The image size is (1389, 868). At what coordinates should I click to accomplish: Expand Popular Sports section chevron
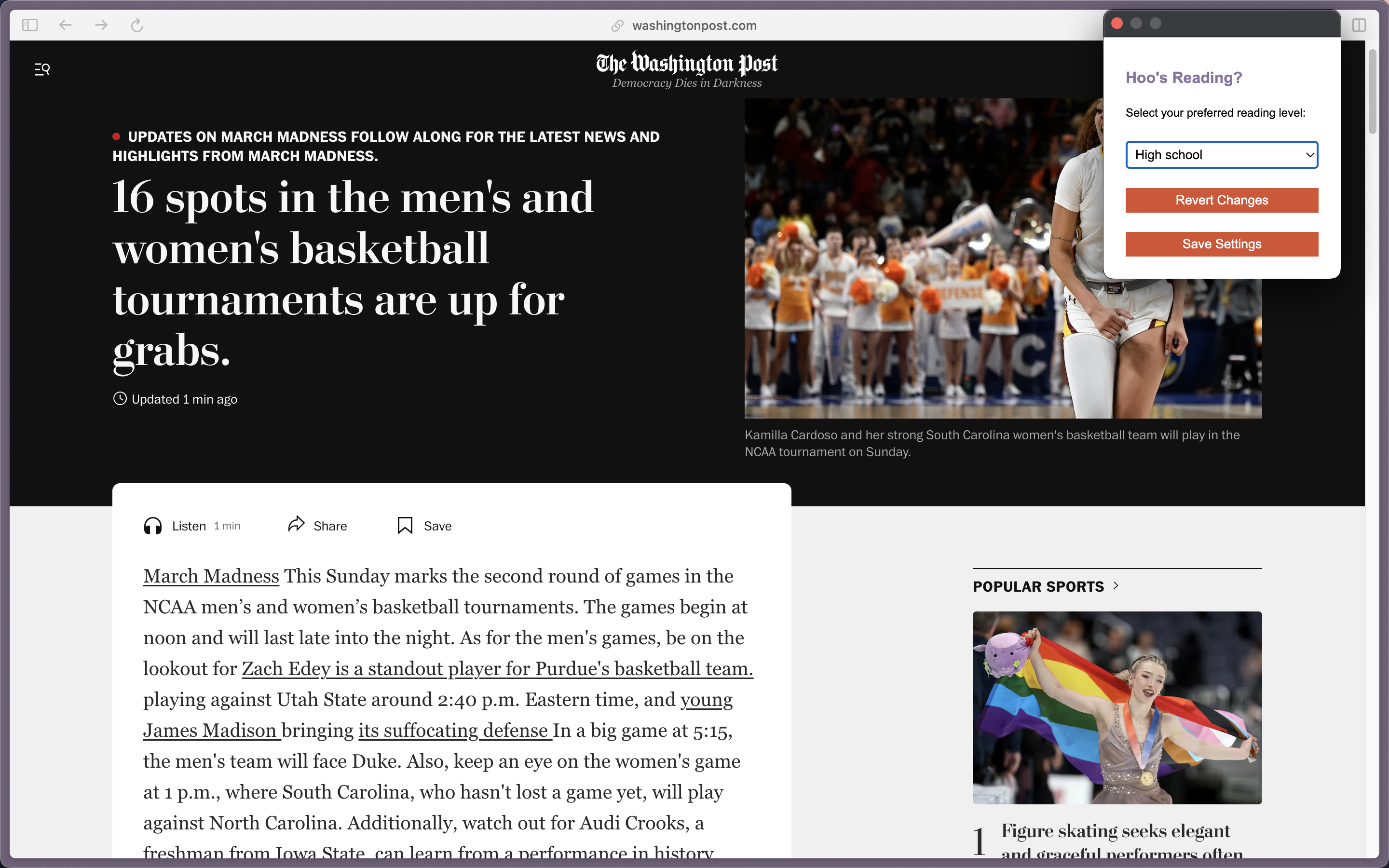pos(1116,585)
